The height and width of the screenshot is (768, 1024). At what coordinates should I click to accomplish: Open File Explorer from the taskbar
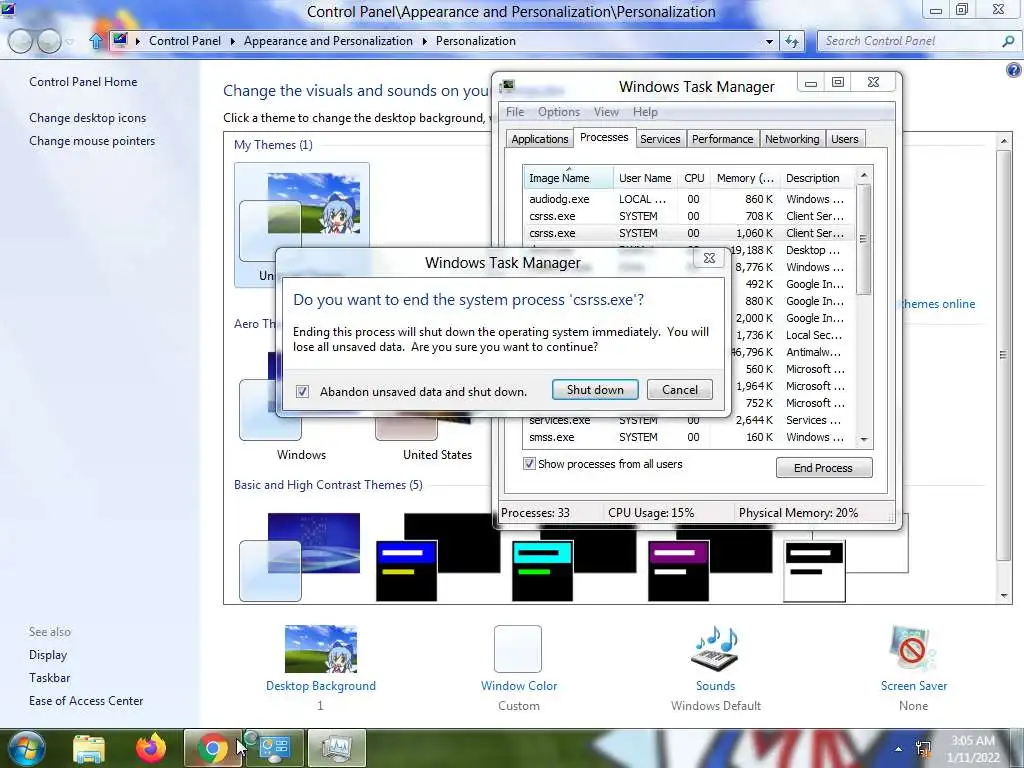[89, 748]
